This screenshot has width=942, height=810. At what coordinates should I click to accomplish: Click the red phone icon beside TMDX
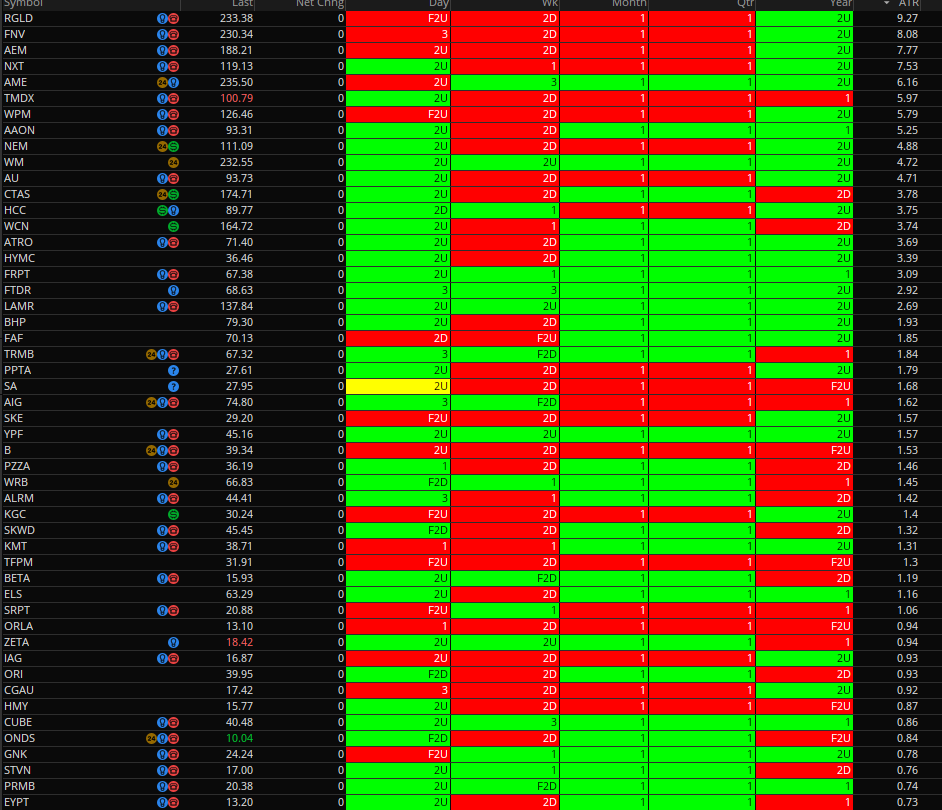coord(174,99)
